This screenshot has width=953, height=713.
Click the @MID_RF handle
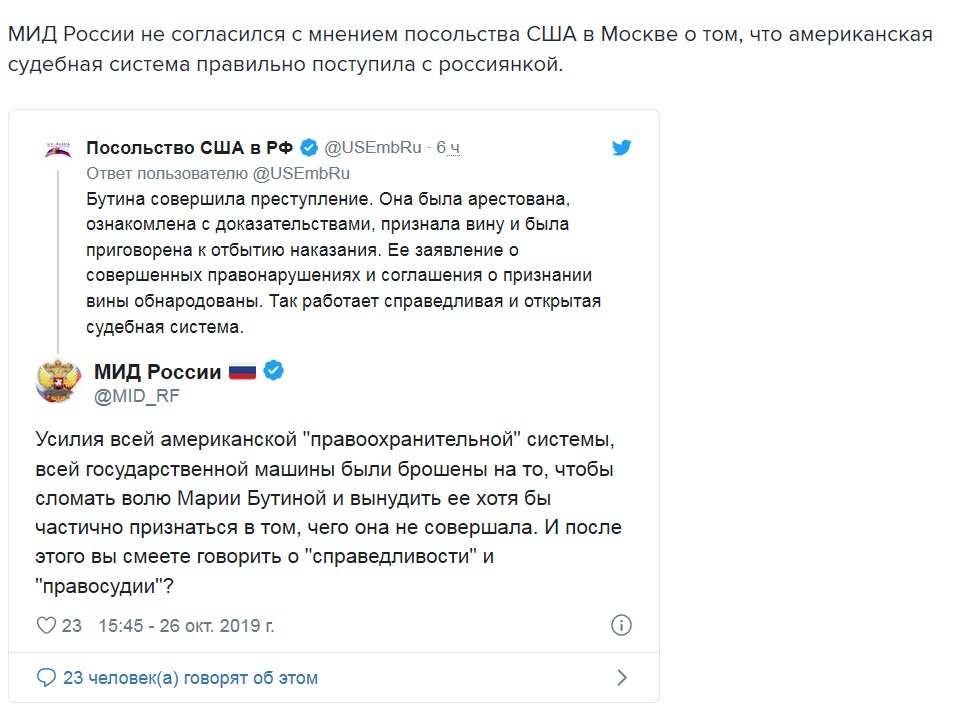pyautogui.click(x=137, y=396)
